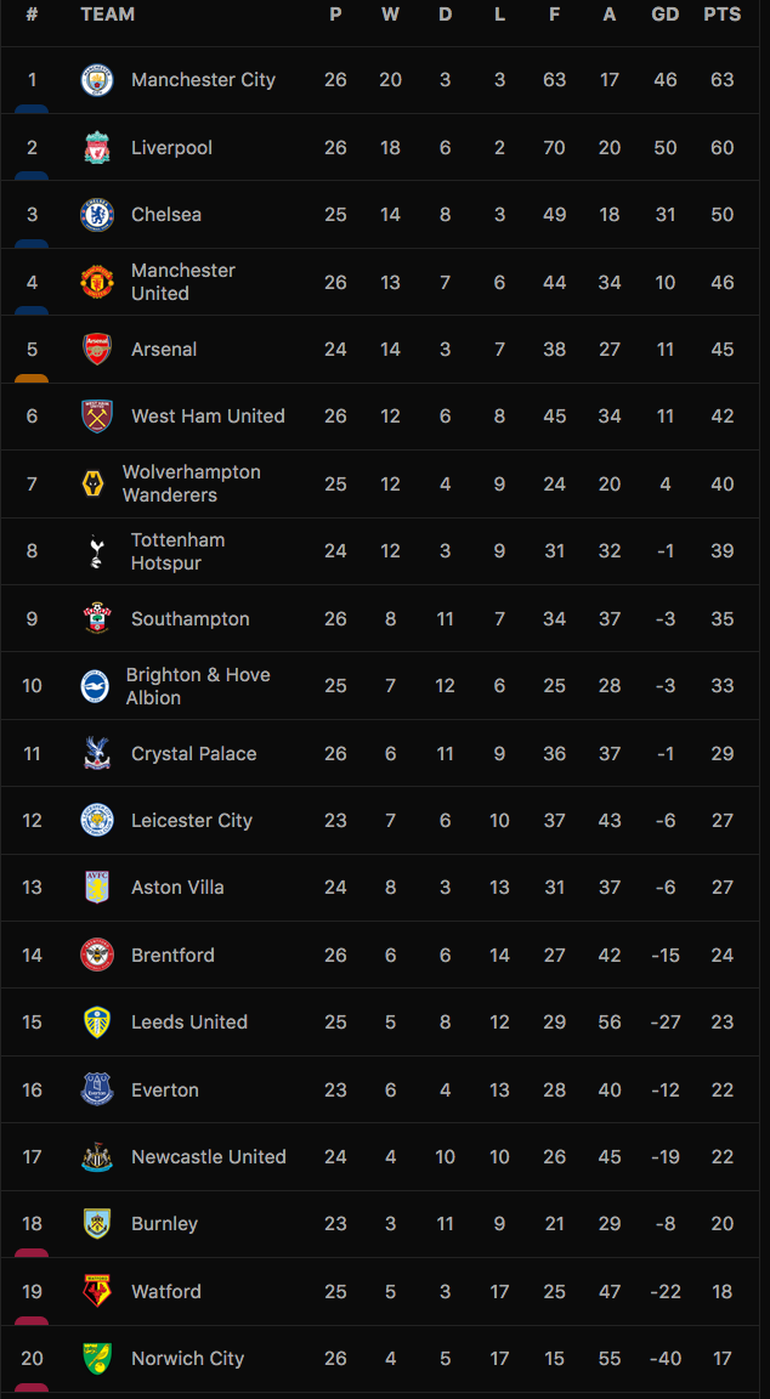Open the Southampton team link
770x1399 pixels.
click(190, 619)
